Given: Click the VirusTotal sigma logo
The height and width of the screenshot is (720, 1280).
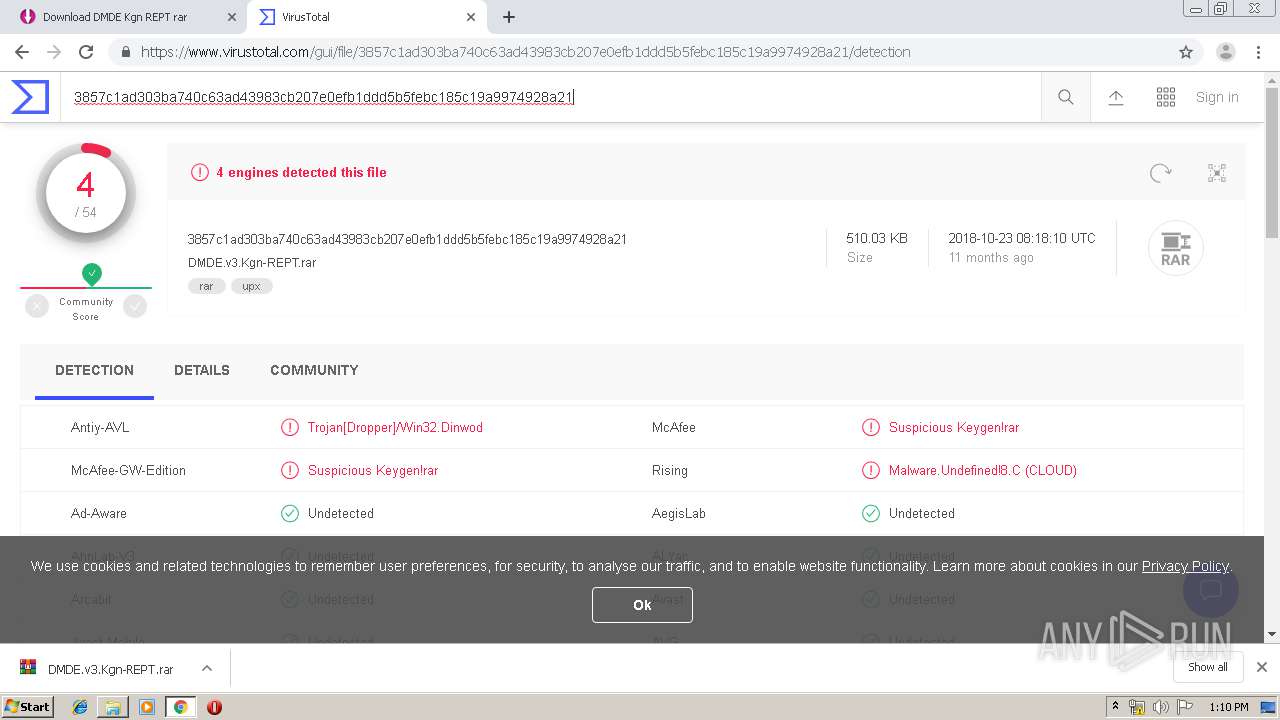Looking at the screenshot, I should [x=30, y=97].
